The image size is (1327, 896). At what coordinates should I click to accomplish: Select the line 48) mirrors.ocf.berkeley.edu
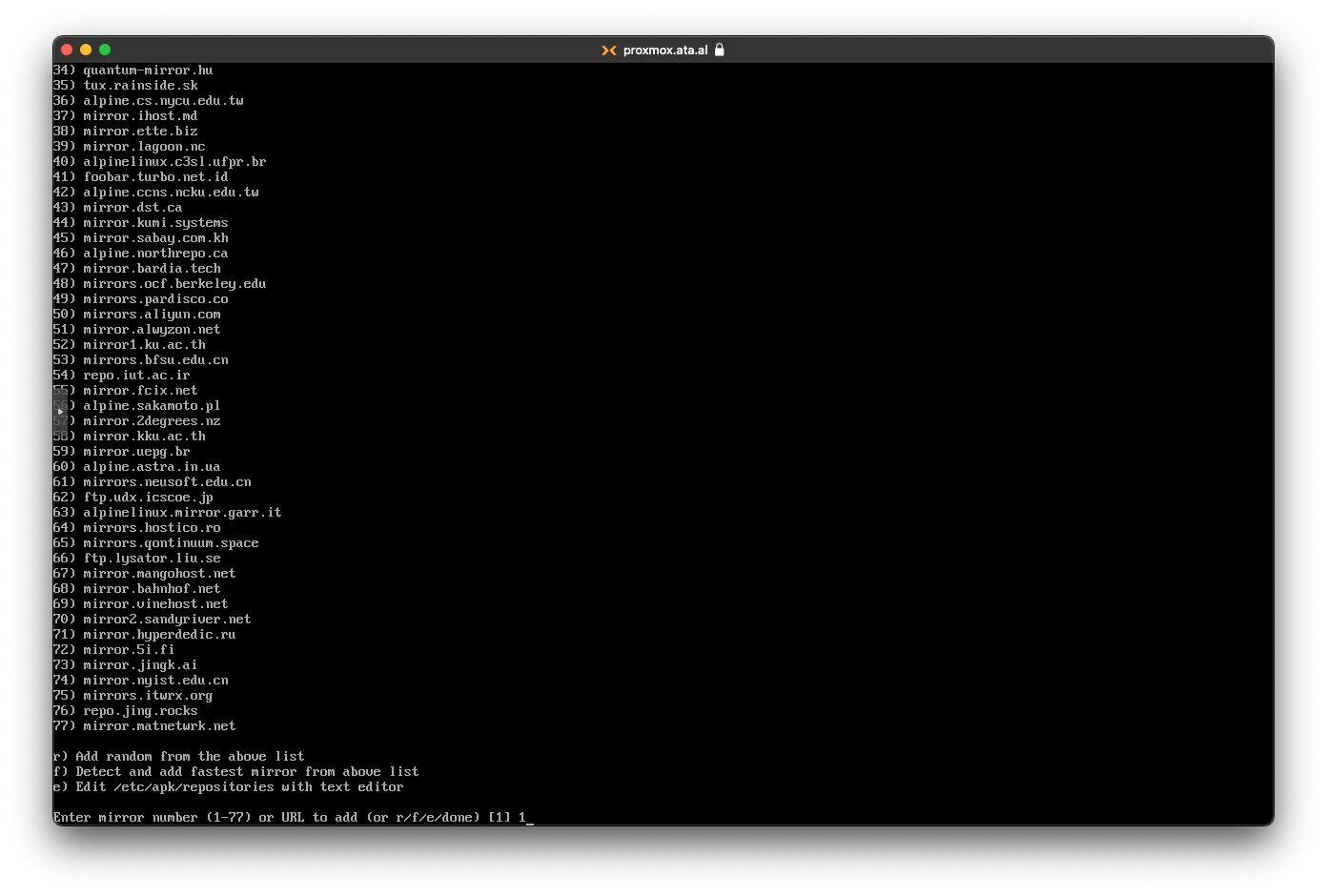[x=160, y=284]
